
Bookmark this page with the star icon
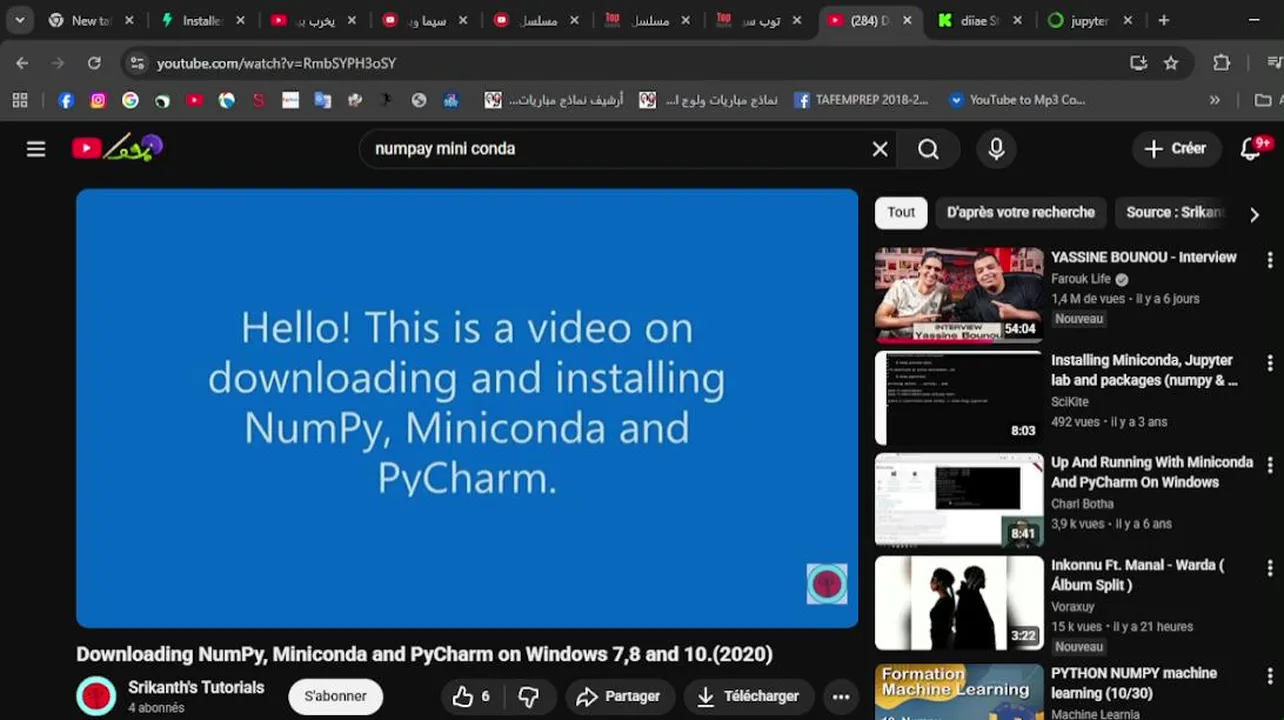pos(1171,63)
